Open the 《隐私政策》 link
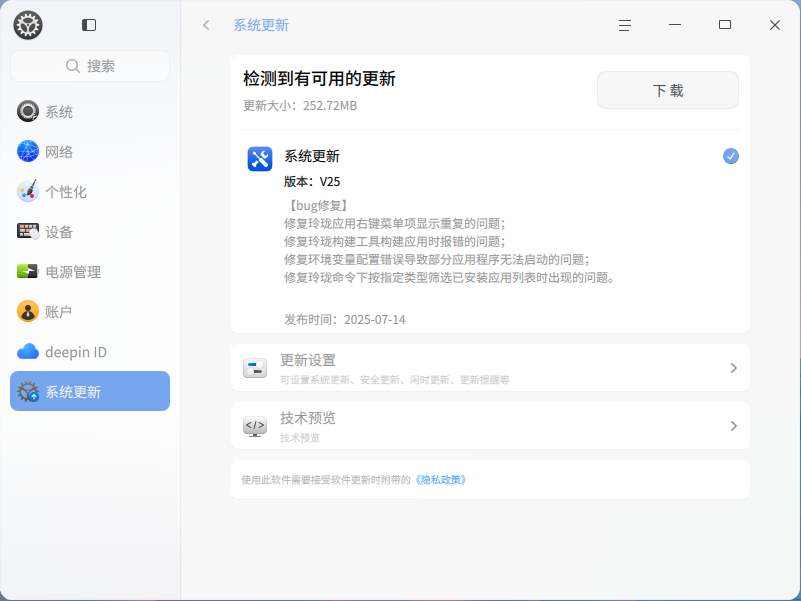801x601 pixels. (440, 480)
